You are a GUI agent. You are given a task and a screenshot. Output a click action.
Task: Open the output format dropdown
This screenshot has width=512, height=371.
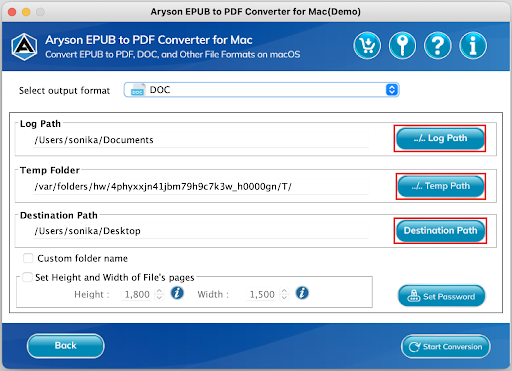click(x=262, y=90)
